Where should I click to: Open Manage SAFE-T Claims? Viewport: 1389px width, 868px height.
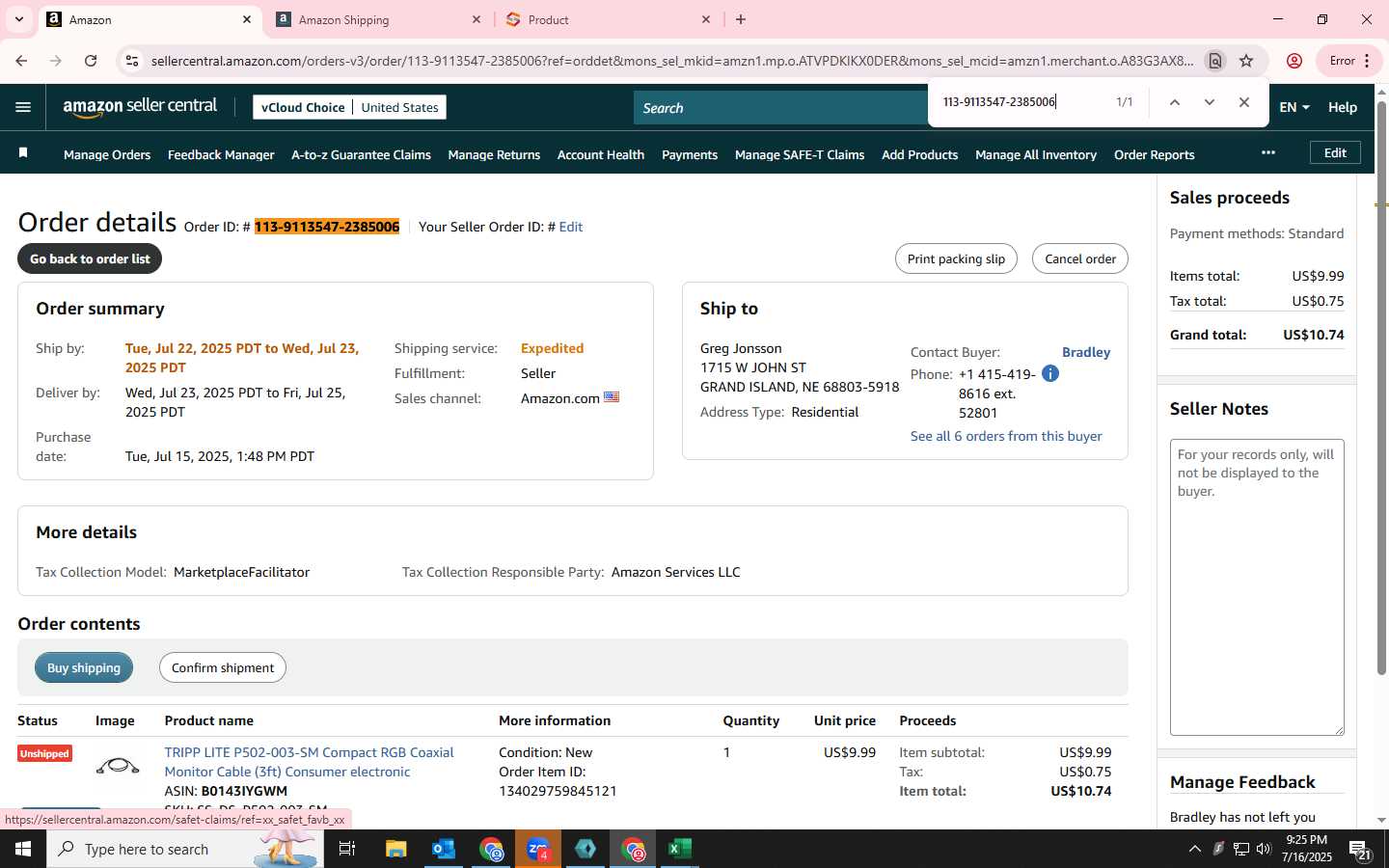[800, 154]
